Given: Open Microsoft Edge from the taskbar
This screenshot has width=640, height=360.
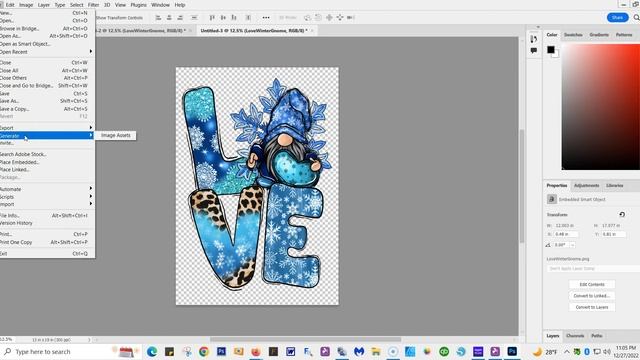Looking at the screenshot, I should [x=152, y=351].
